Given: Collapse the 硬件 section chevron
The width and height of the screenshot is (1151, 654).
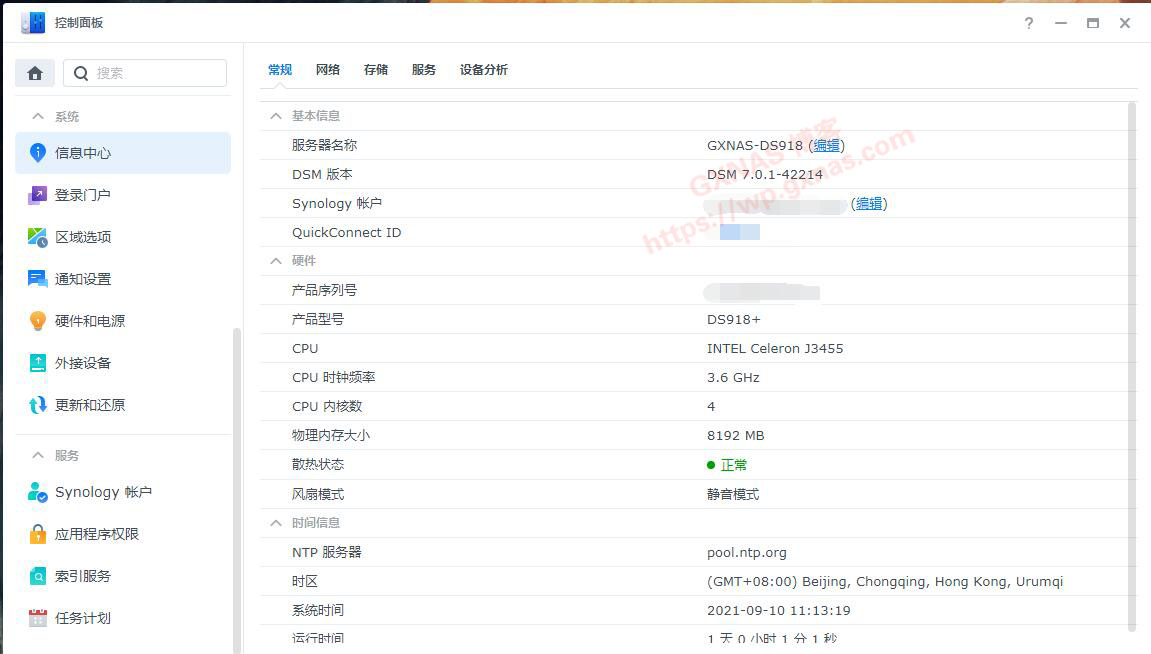Looking at the screenshot, I should [276, 261].
